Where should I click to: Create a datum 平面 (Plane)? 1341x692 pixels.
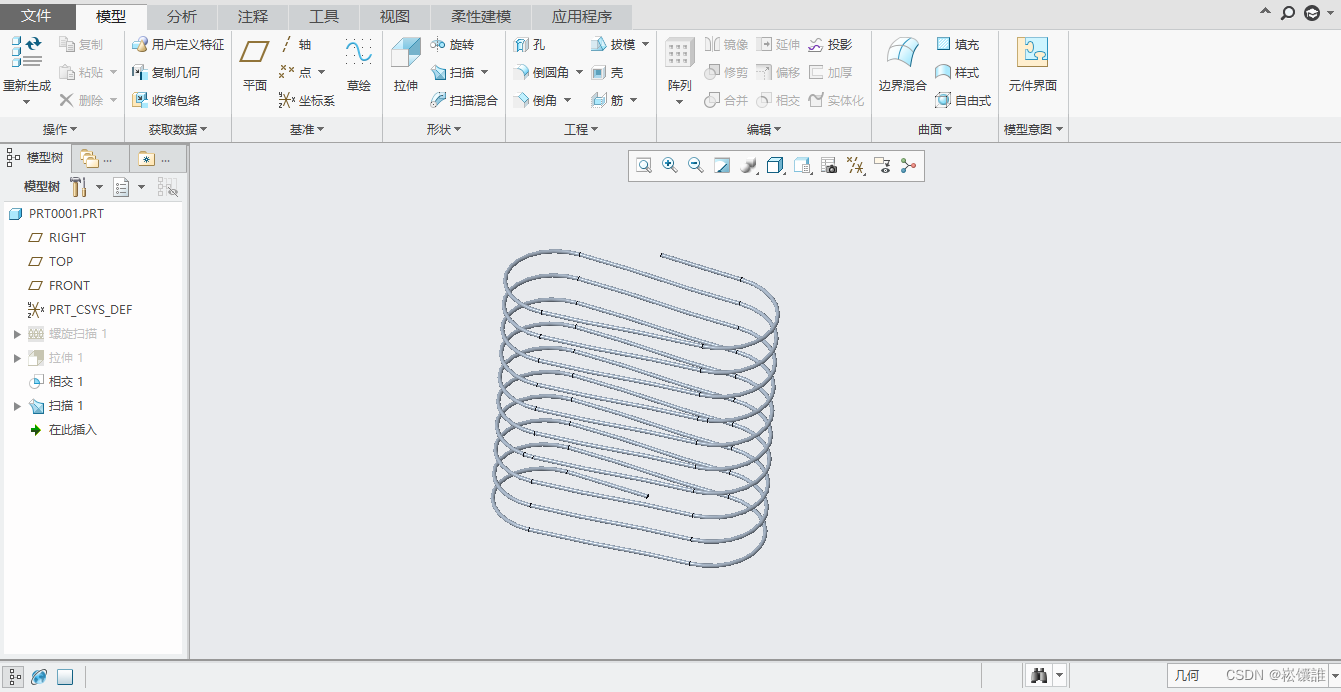255,54
